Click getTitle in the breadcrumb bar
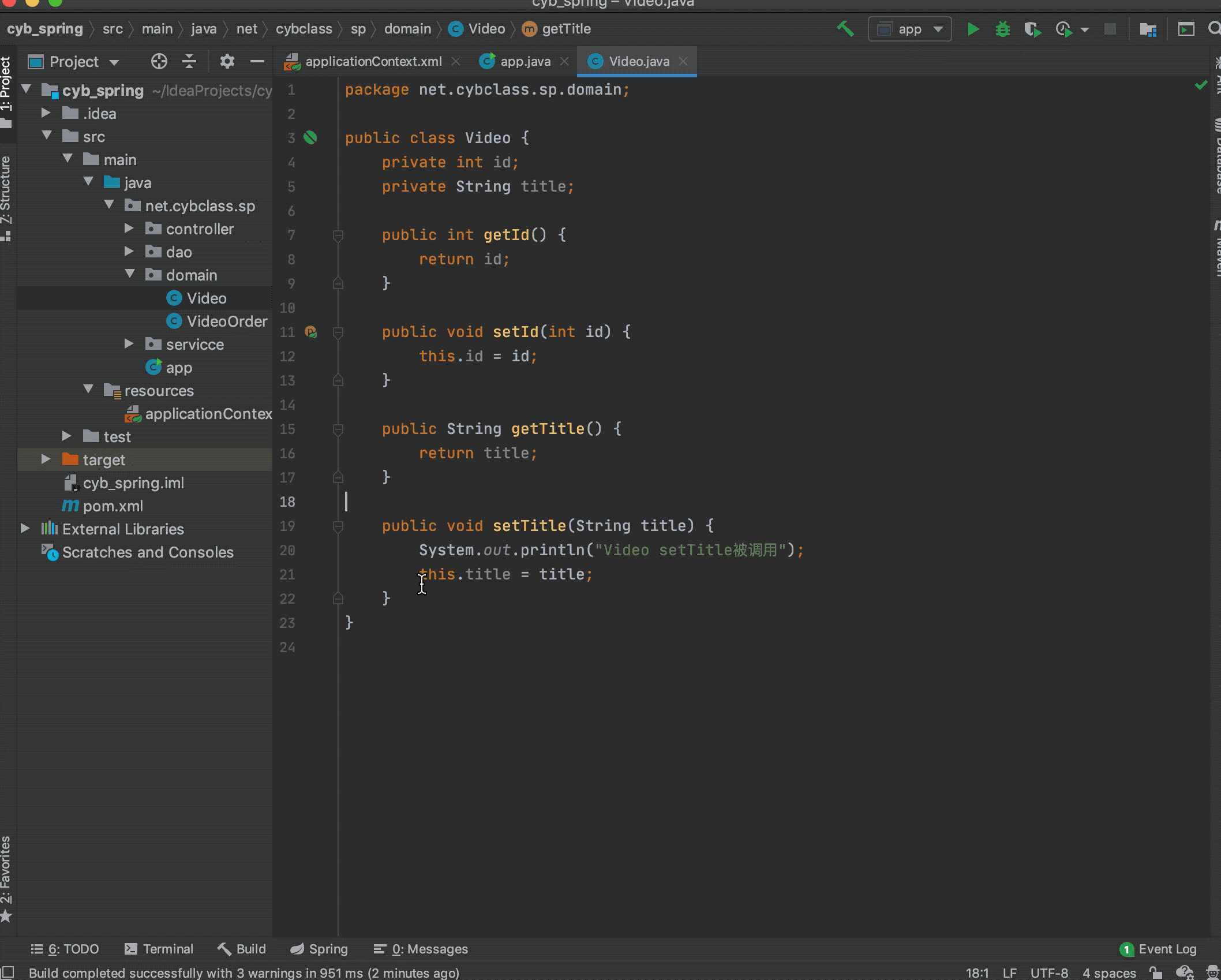Image resolution: width=1221 pixels, height=980 pixels. [x=557, y=29]
